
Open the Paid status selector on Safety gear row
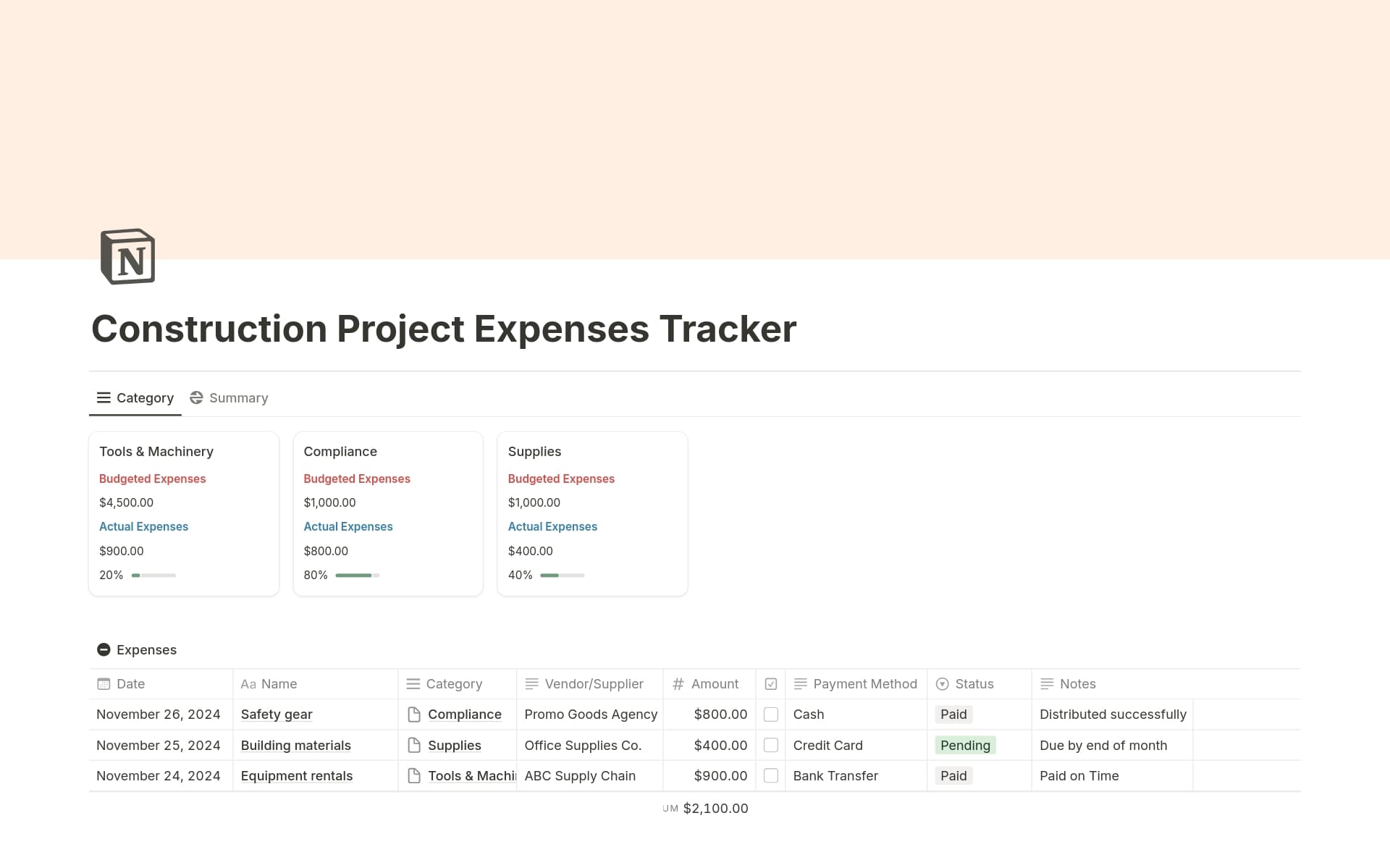click(x=953, y=715)
